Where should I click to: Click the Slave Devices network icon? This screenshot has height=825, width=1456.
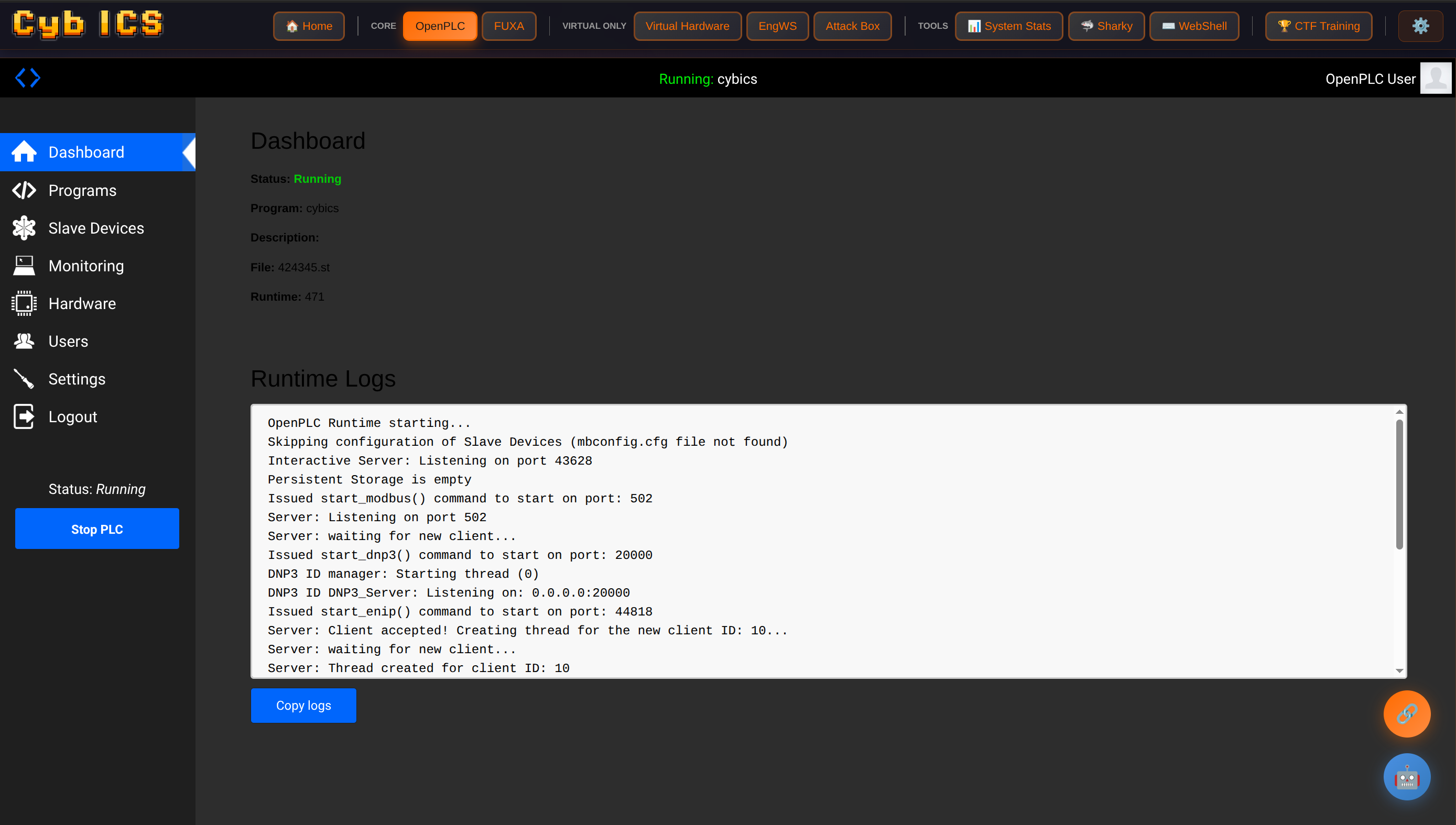[24, 228]
